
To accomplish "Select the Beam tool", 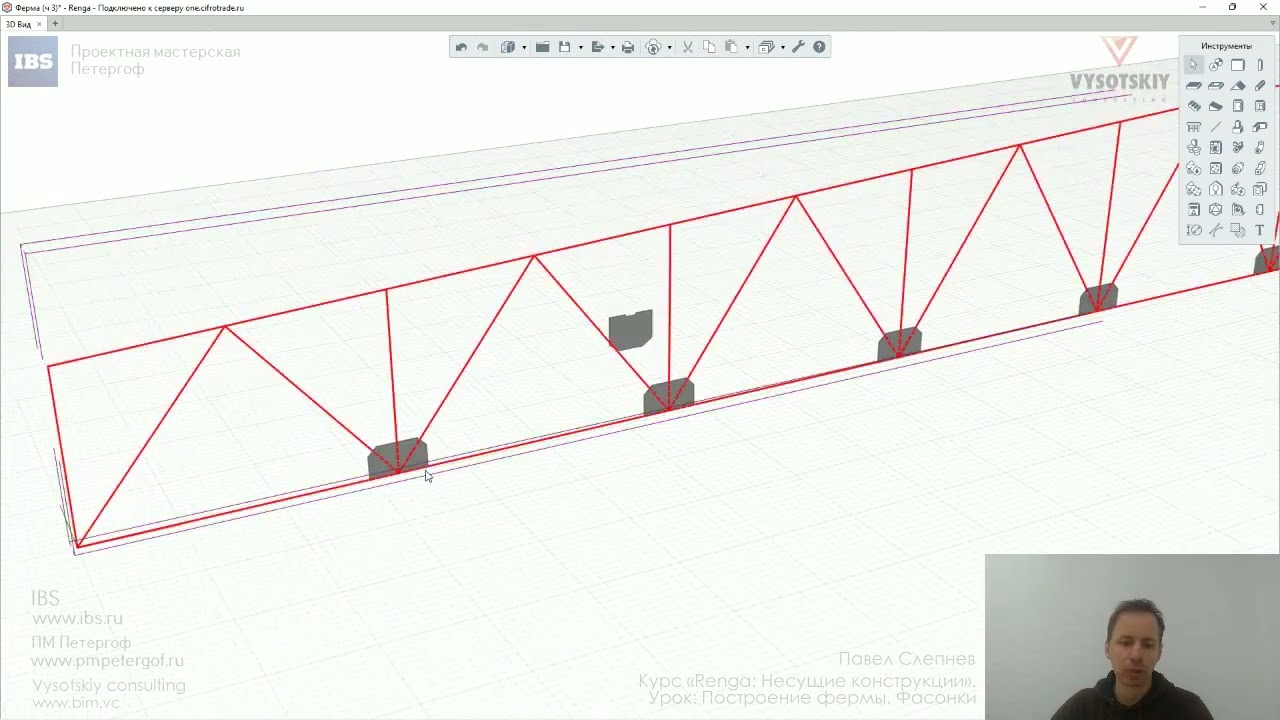I will pos(1260,86).
